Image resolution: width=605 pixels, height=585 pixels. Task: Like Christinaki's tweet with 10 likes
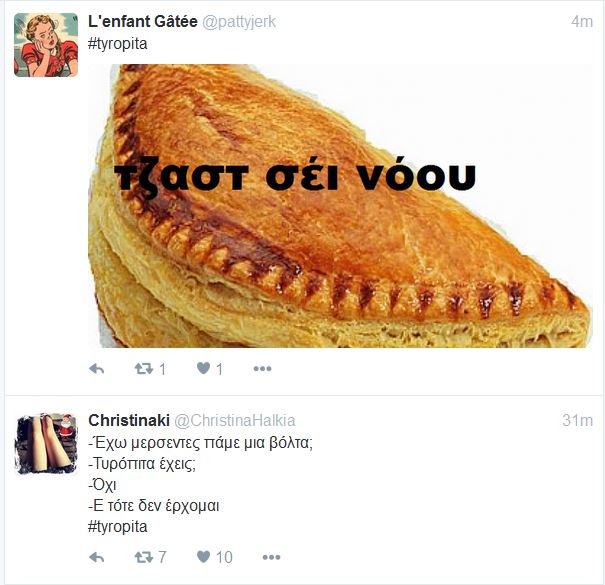(x=203, y=556)
